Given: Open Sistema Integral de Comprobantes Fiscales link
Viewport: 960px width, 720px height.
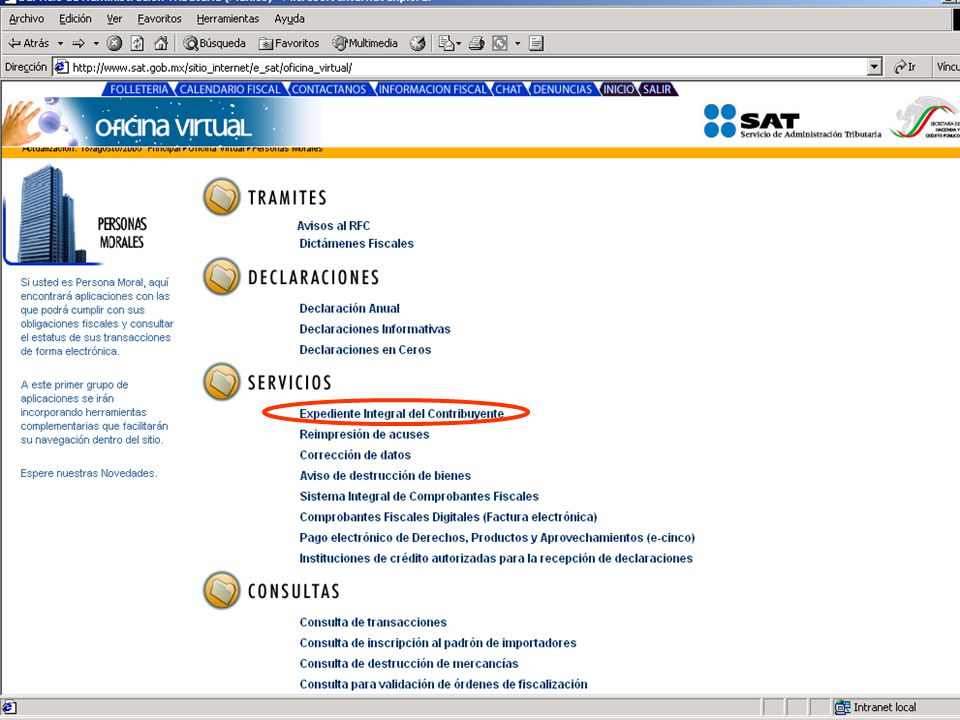Looking at the screenshot, I should pyautogui.click(x=419, y=497).
